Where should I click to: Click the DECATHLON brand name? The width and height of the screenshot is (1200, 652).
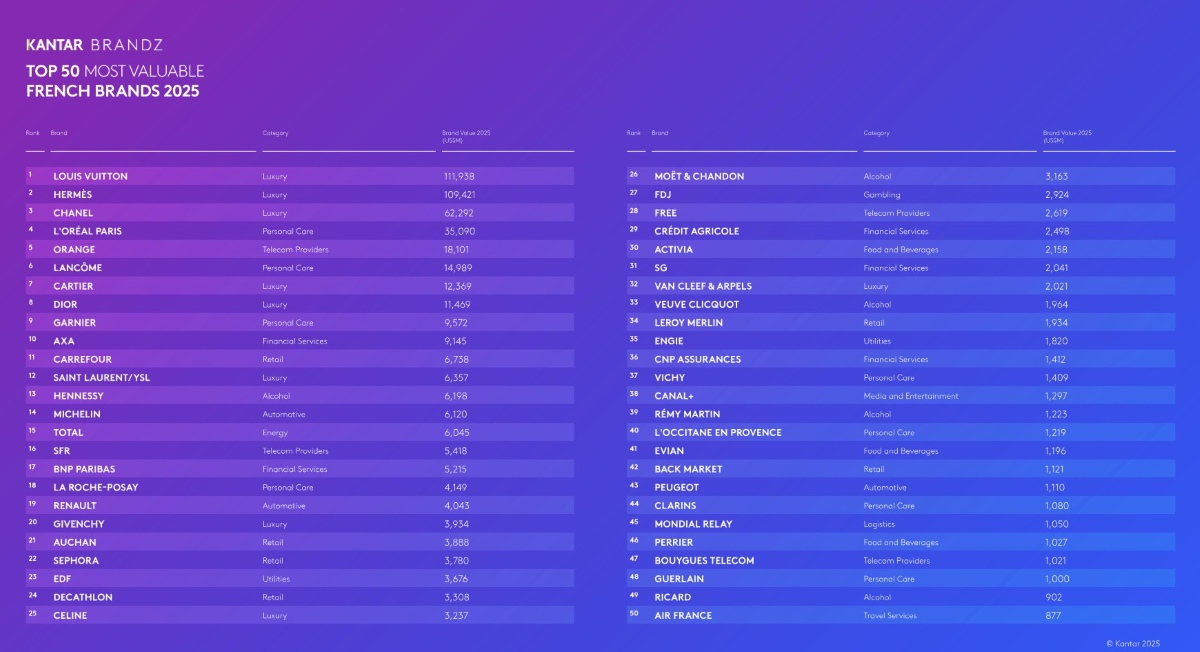click(83, 597)
